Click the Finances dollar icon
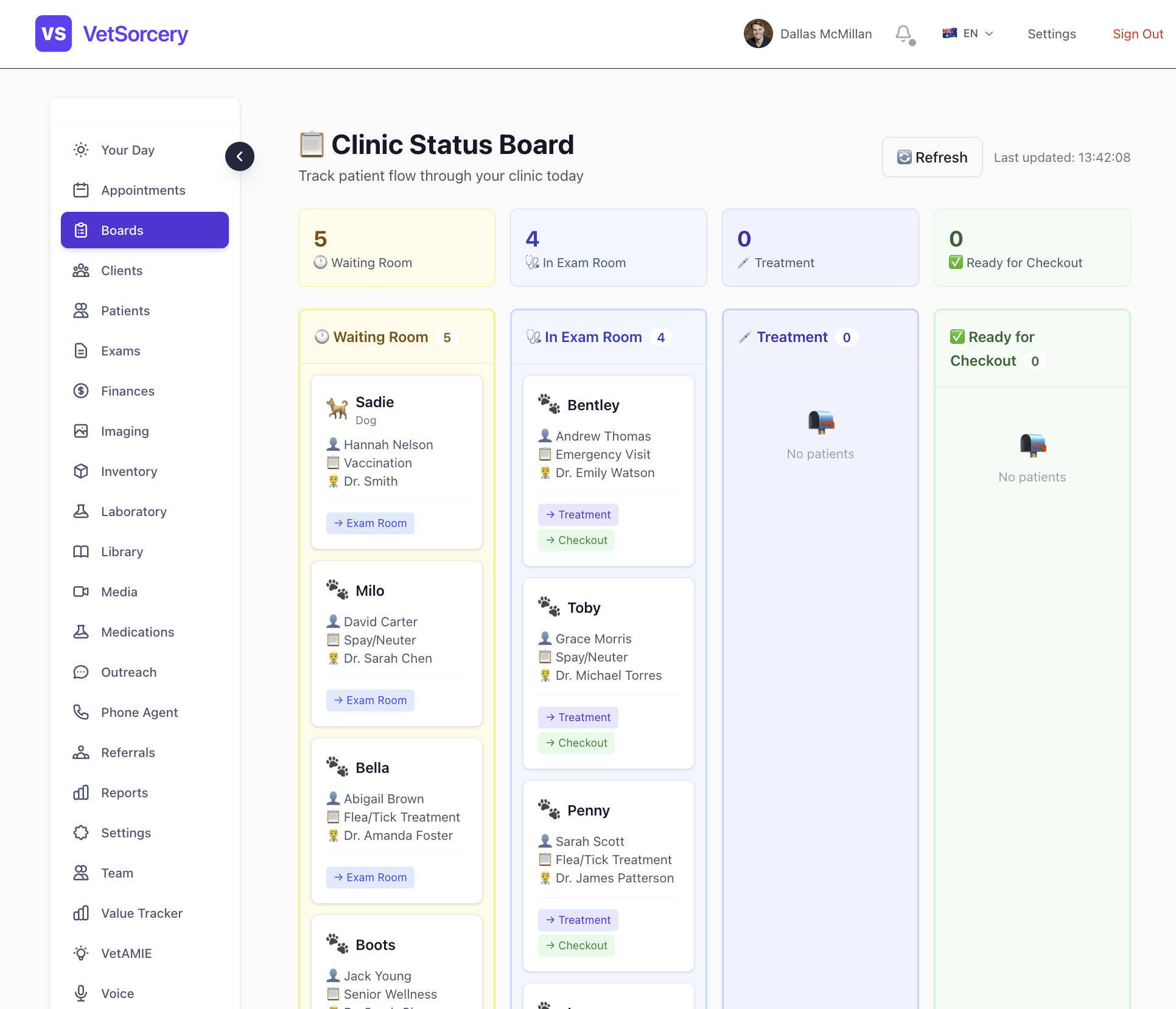This screenshot has height=1009, width=1176. coord(81,391)
